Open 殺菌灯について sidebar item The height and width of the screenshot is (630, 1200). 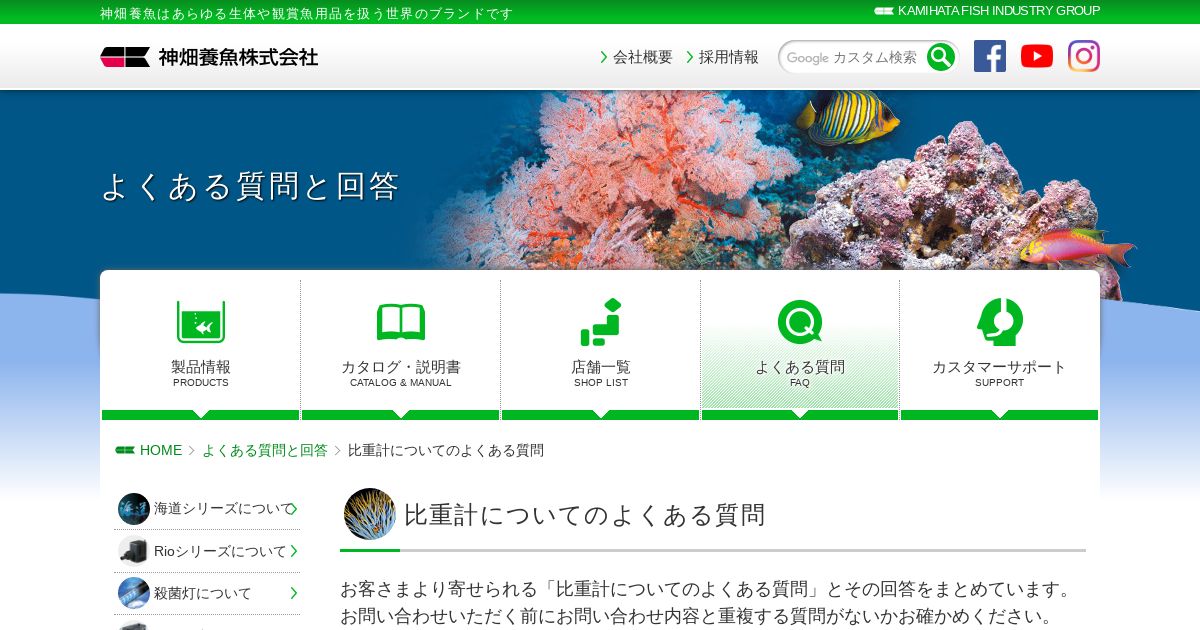(x=207, y=593)
